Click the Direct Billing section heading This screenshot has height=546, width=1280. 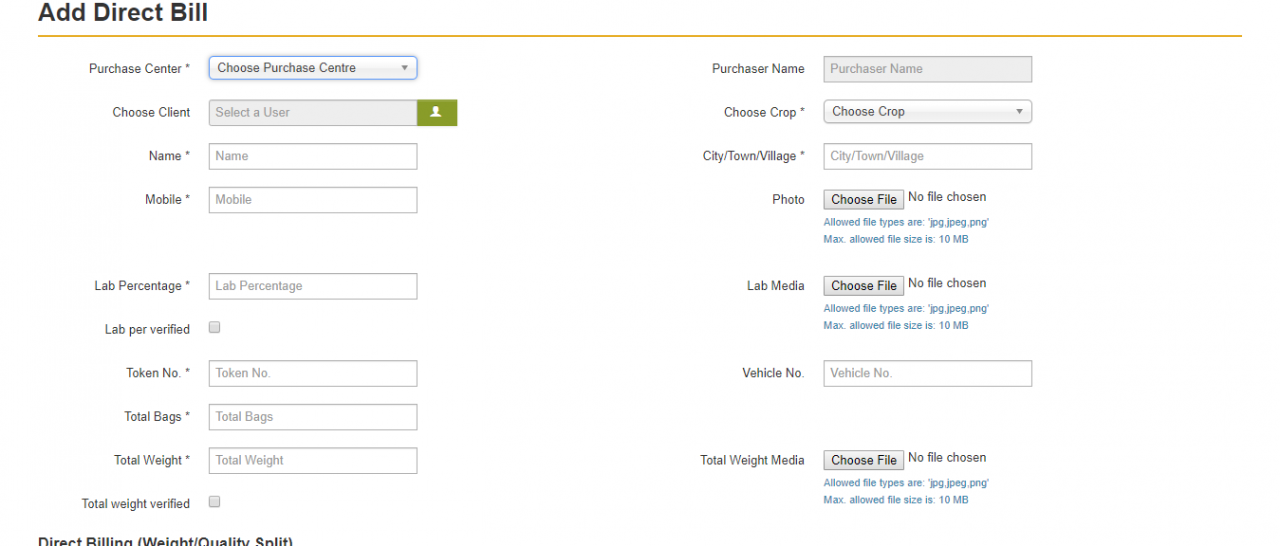[x=166, y=541]
